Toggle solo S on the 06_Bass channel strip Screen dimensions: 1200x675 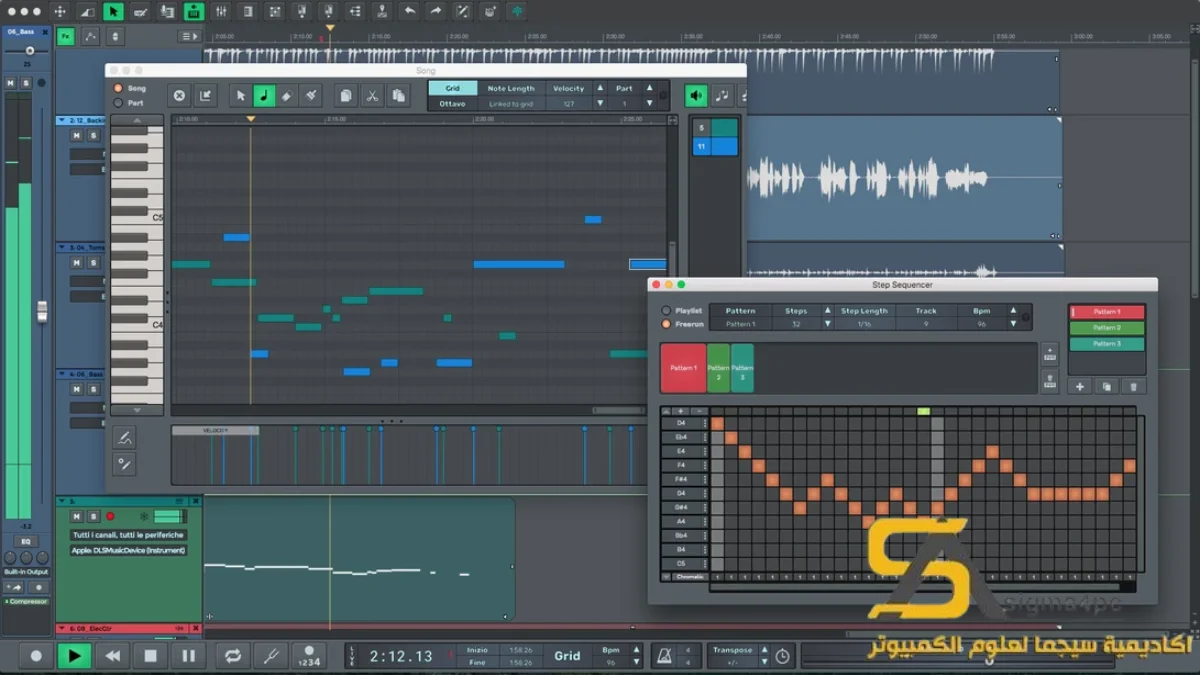click(25, 83)
